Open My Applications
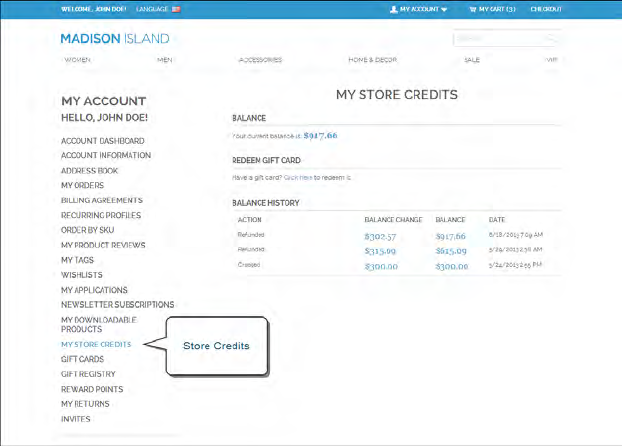 (94, 290)
